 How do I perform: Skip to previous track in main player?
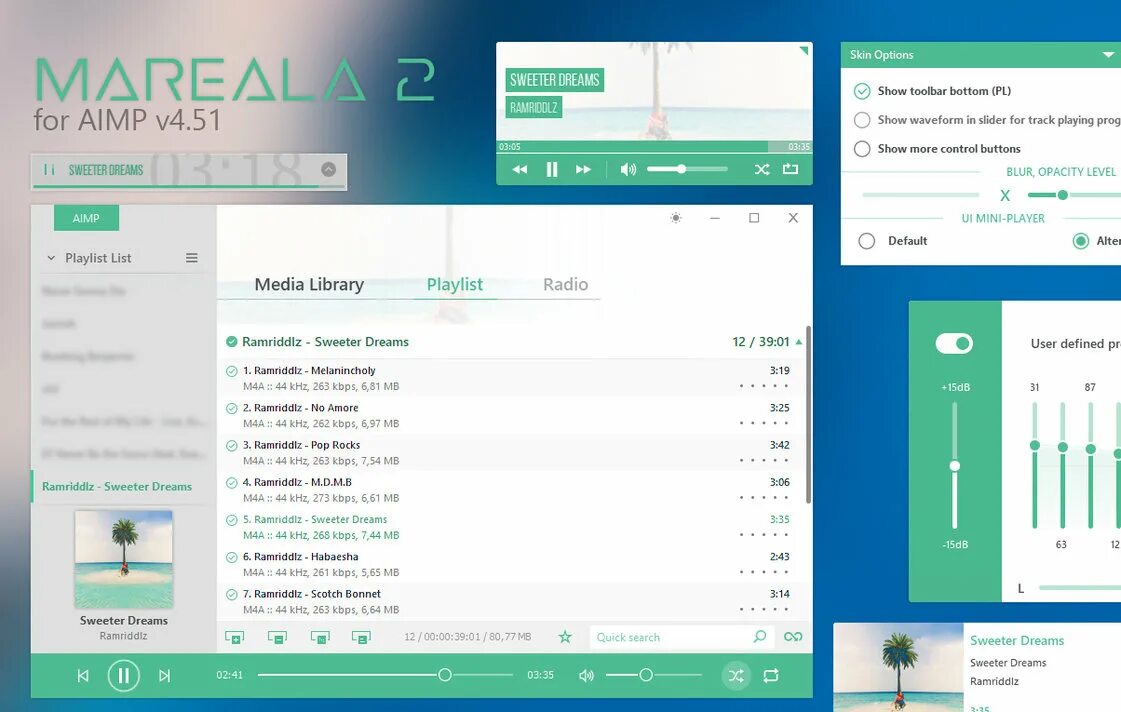pyautogui.click(x=83, y=676)
